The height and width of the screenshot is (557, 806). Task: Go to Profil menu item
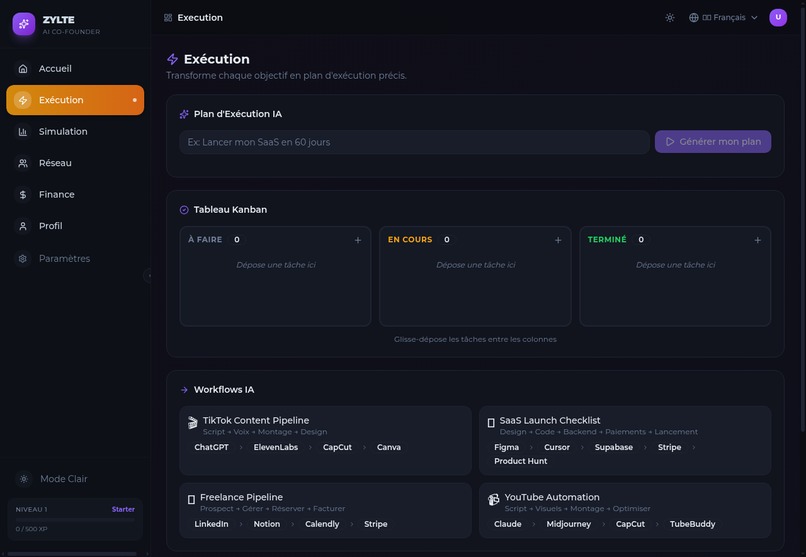(75, 226)
